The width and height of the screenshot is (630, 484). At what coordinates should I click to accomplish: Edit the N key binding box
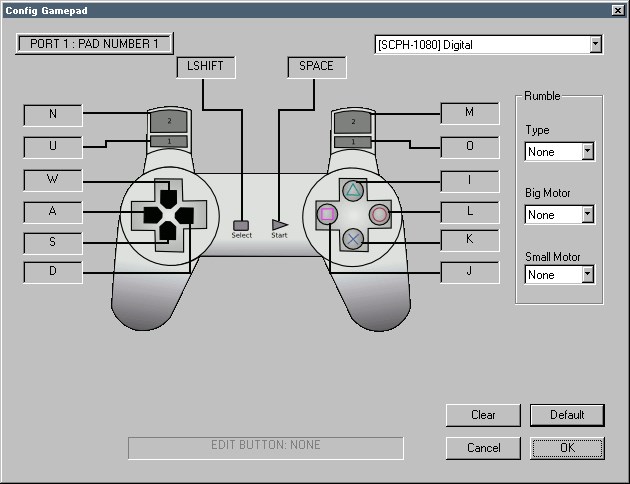(x=53, y=115)
